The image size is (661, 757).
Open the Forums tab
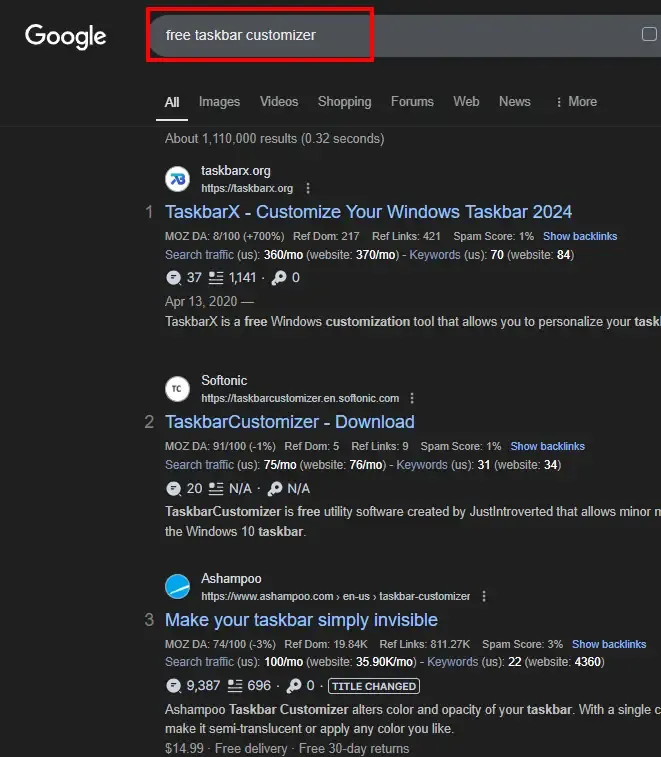point(412,101)
